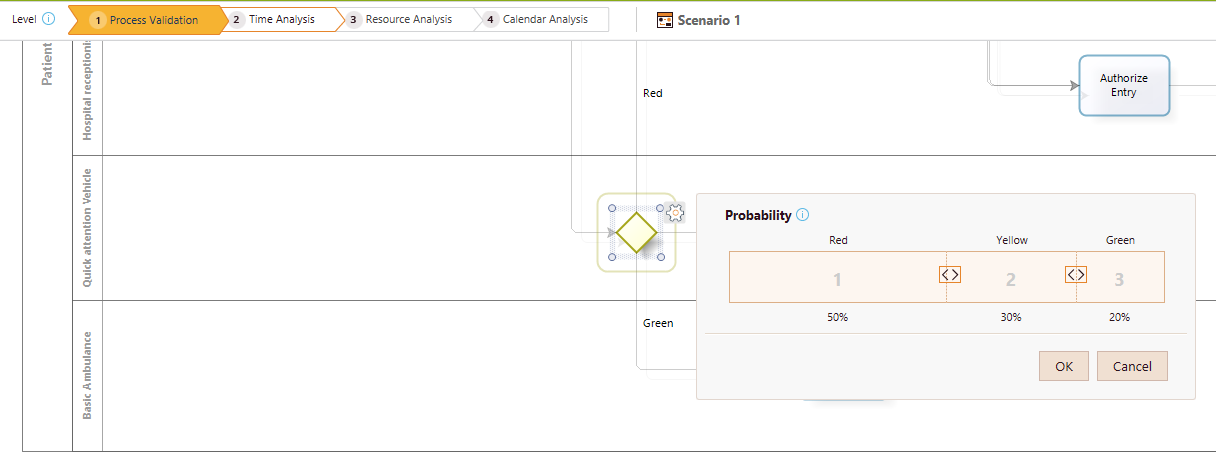
Task: Click the Yellow segment numbered 2
Action: point(1011,277)
